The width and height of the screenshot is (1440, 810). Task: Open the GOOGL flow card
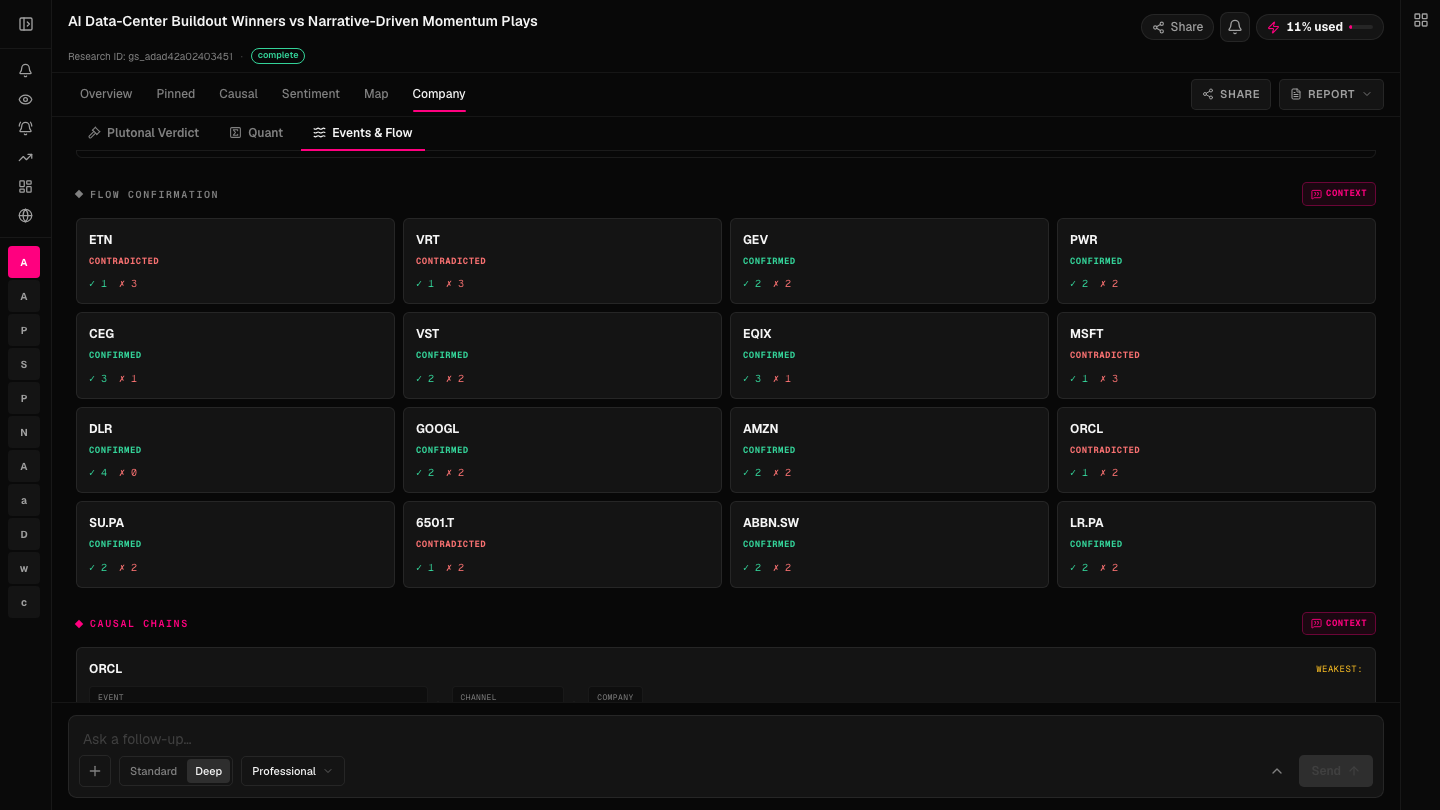tap(562, 450)
